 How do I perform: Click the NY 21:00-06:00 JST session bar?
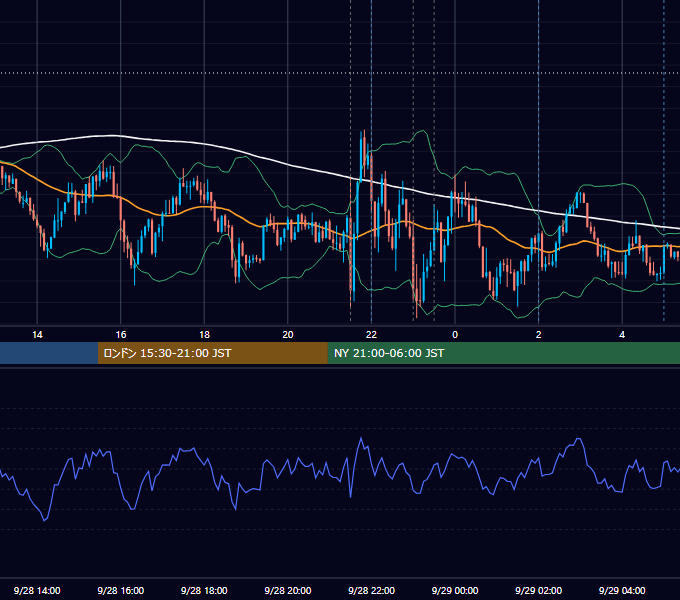[x=503, y=353]
